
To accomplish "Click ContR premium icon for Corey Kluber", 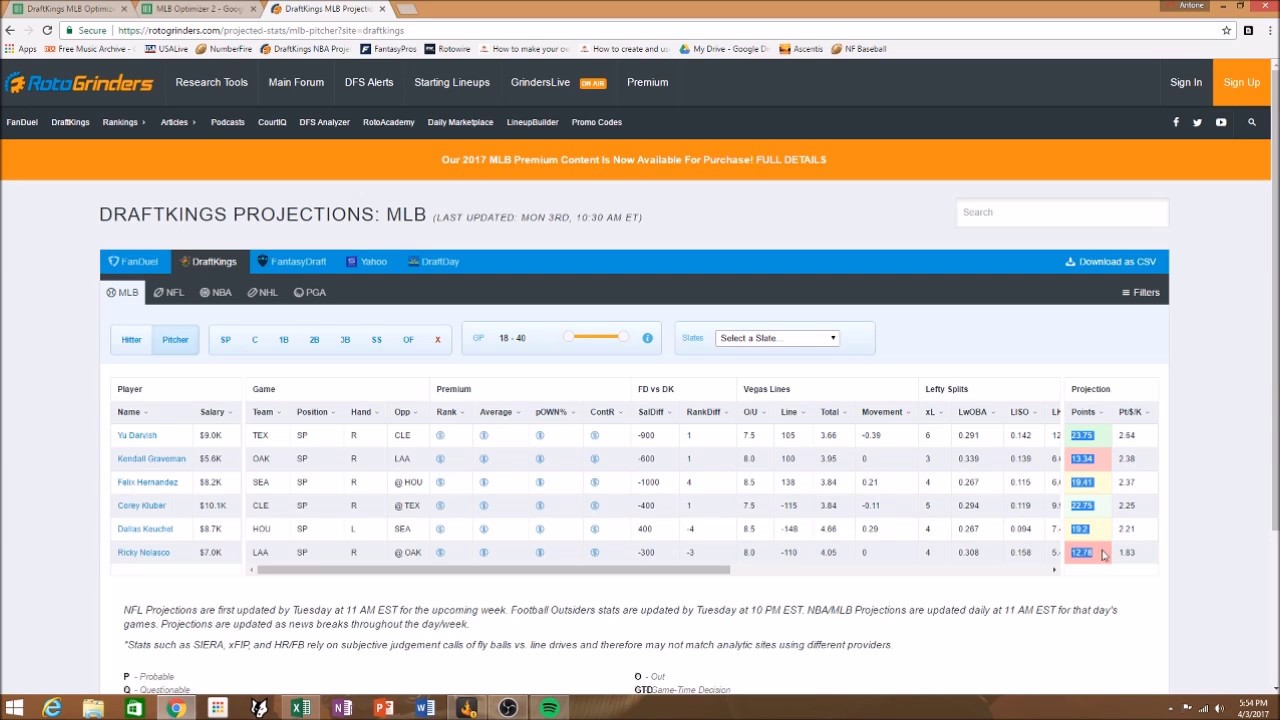I will 594,506.
